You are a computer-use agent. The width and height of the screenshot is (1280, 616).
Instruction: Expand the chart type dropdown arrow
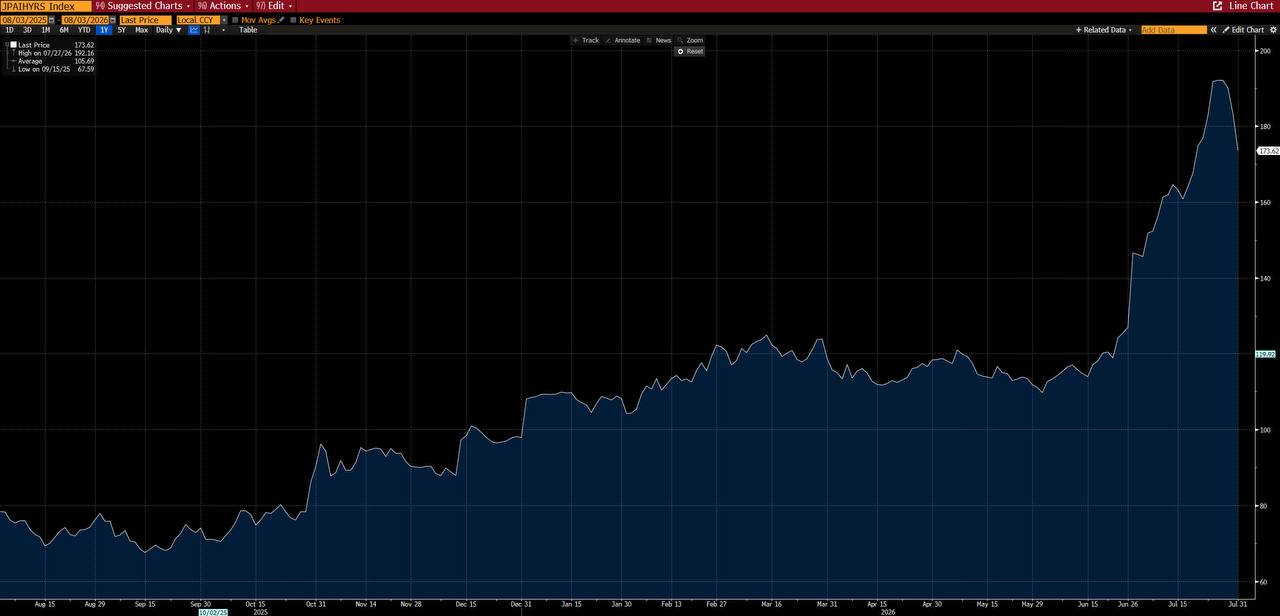[223, 30]
